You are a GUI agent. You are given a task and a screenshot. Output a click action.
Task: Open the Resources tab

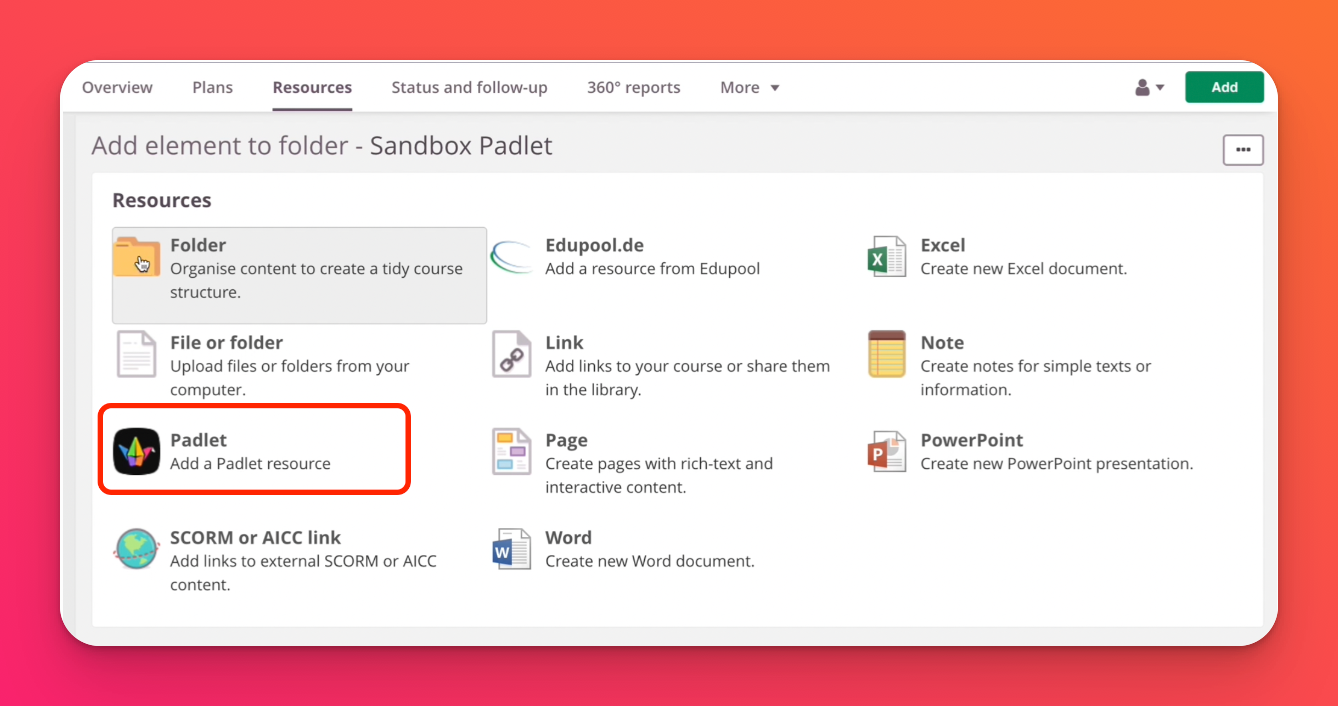312,87
